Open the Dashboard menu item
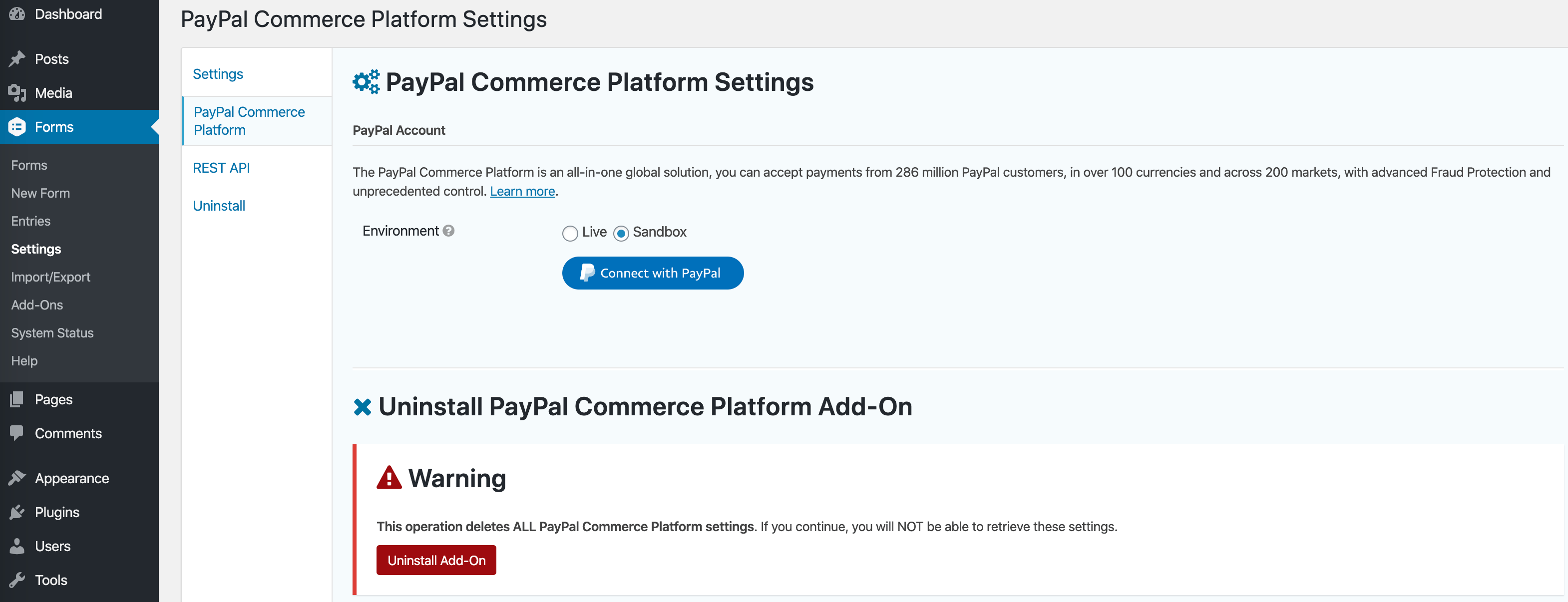Screen dimensions: 1568x602 click(79, 14)
